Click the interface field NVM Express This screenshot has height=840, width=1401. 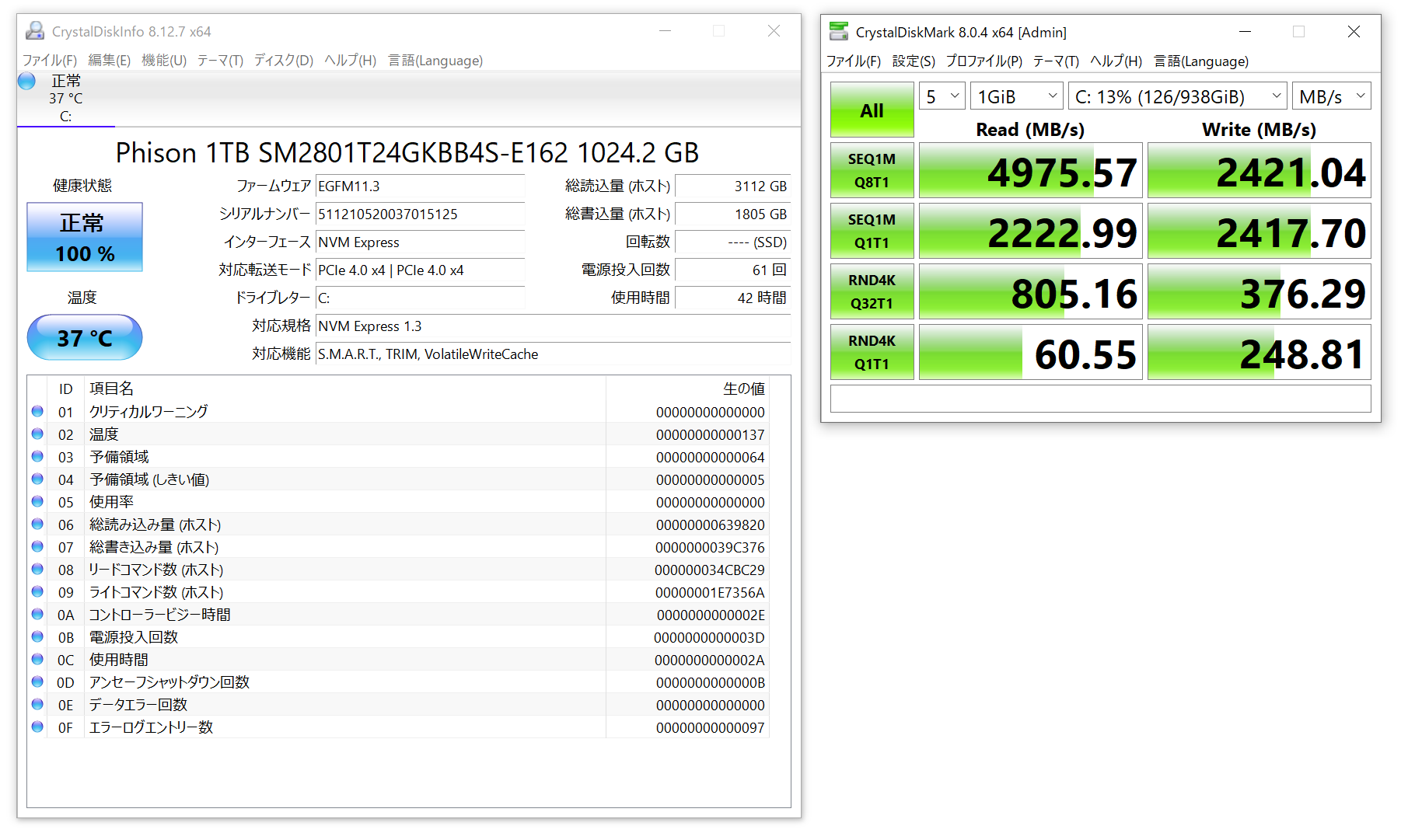pos(421,242)
